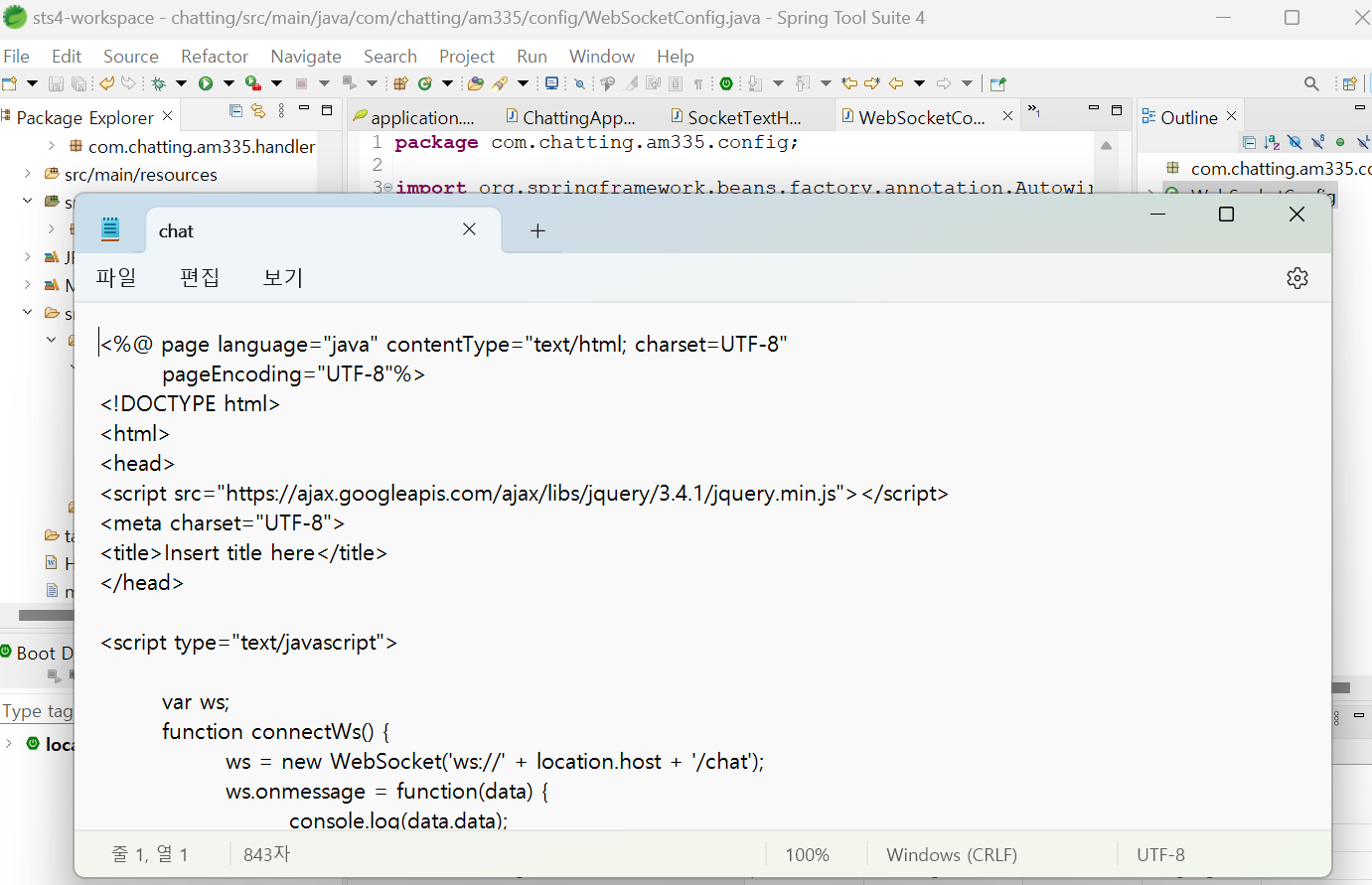The width and height of the screenshot is (1372, 885).
Task: Go to Previous Annotation icon
Action: pyautogui.click(x=802, y=83)
